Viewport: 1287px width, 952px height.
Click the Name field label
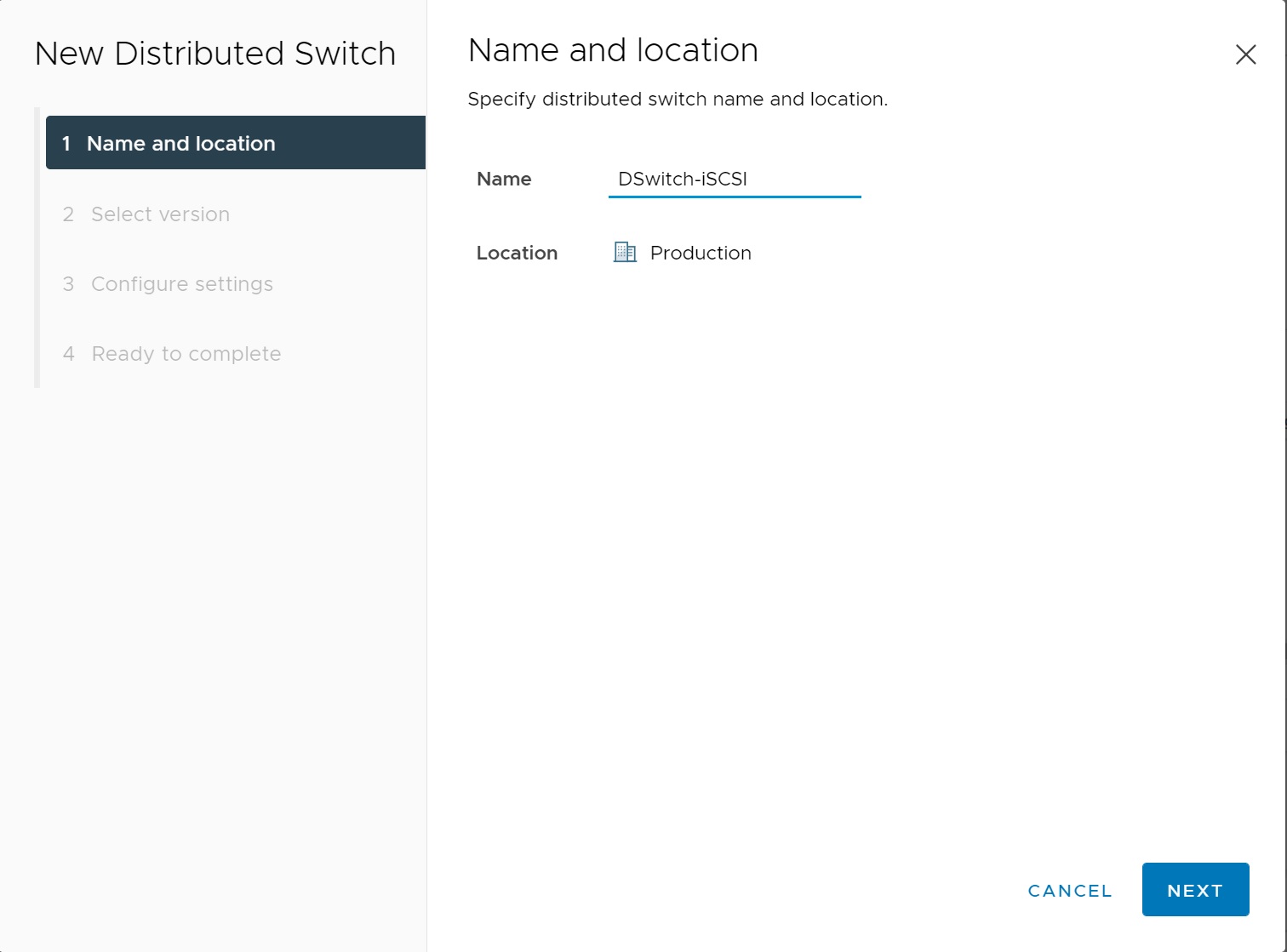pyautogui.click(x=504, y=180)
